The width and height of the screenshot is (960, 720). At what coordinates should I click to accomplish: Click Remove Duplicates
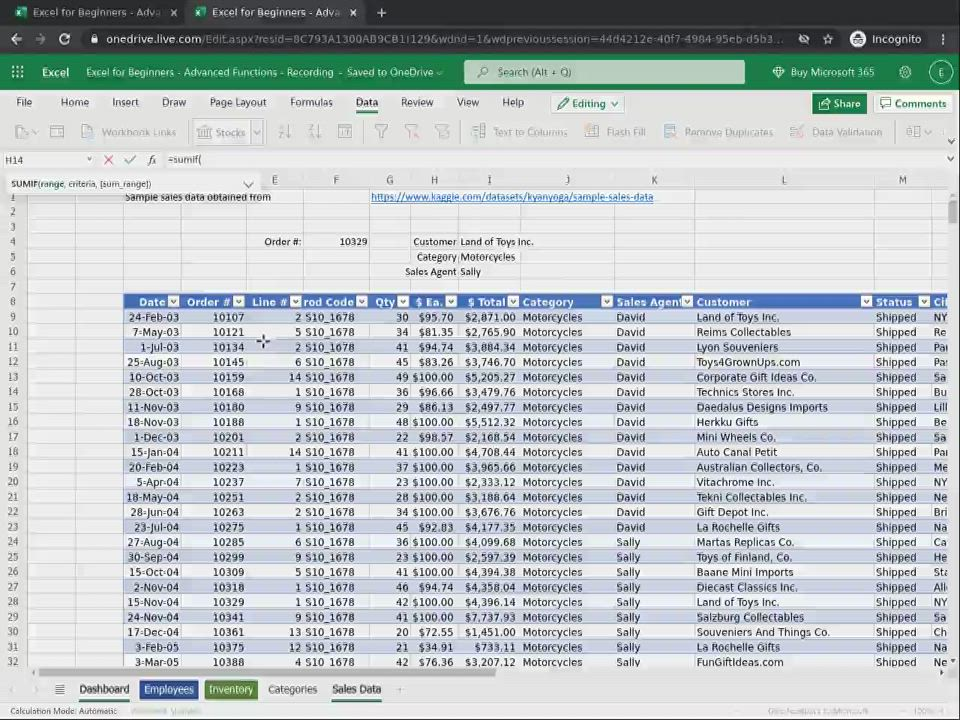tap(719, 132)
